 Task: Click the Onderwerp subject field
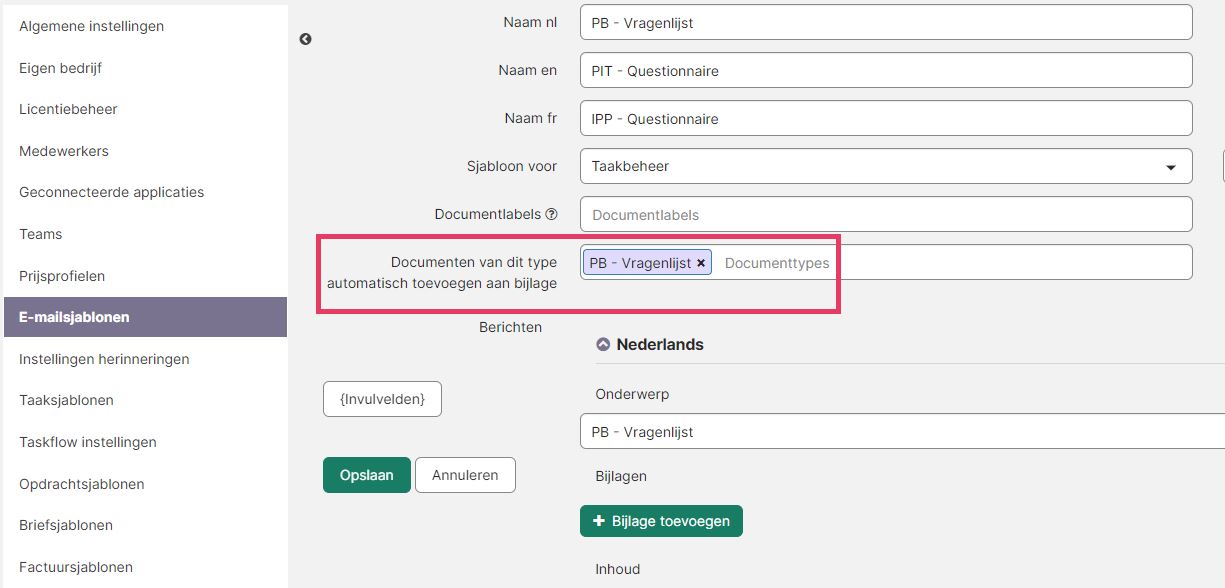coord(902,432)
